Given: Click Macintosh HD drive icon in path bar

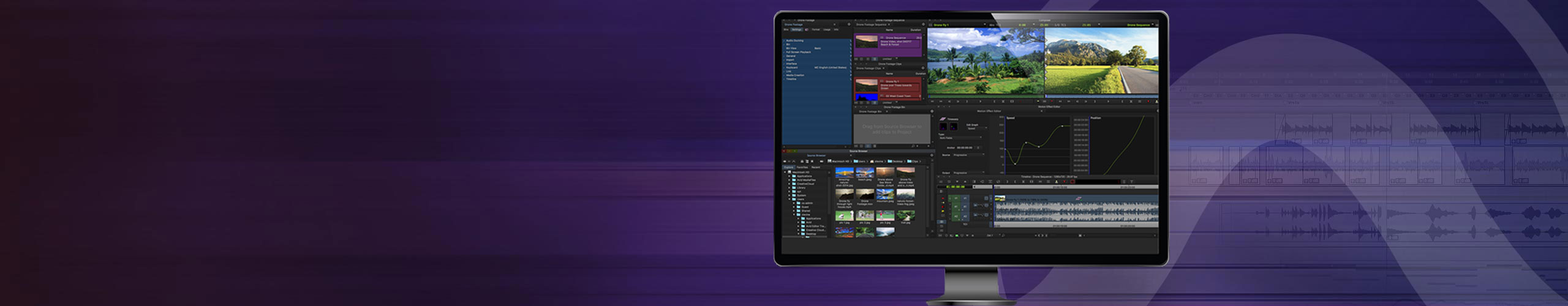Looking at the screenshot, I should (x=829, y=162).
